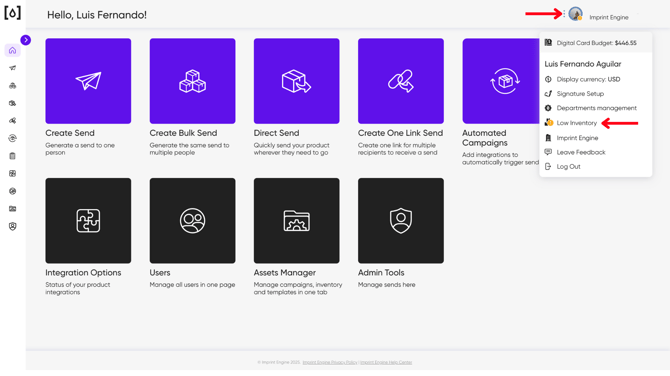The width and height of the screenshot is (670, 376).
Task: Open the Admin Tools shield tile
Action: pos(401,220)
